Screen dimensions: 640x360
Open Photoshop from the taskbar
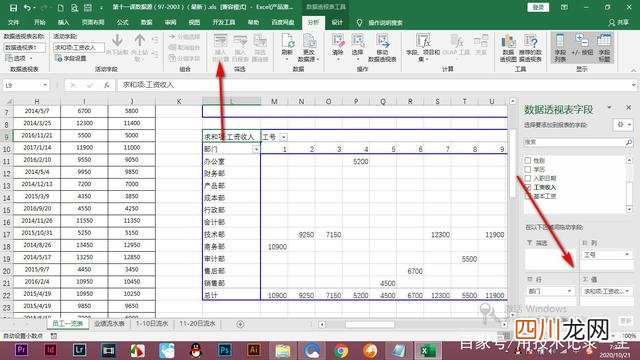[224, 350]
